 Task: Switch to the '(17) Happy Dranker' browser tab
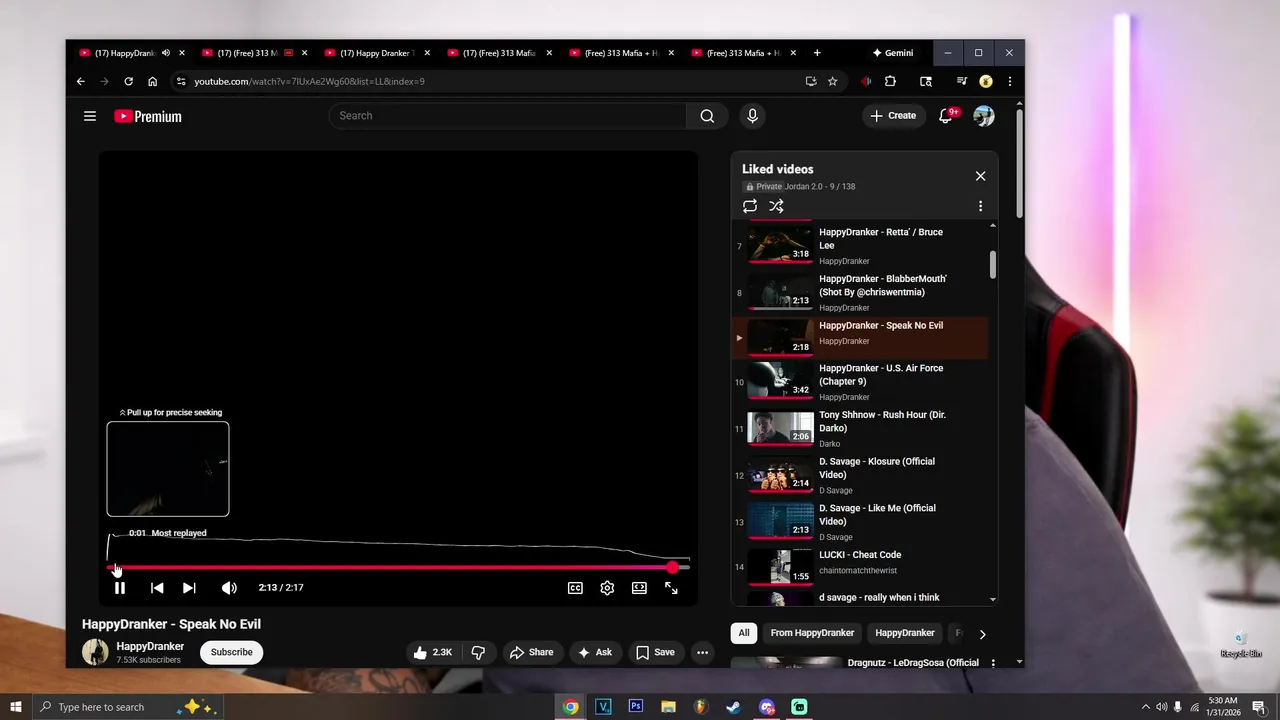pos(375,53)
